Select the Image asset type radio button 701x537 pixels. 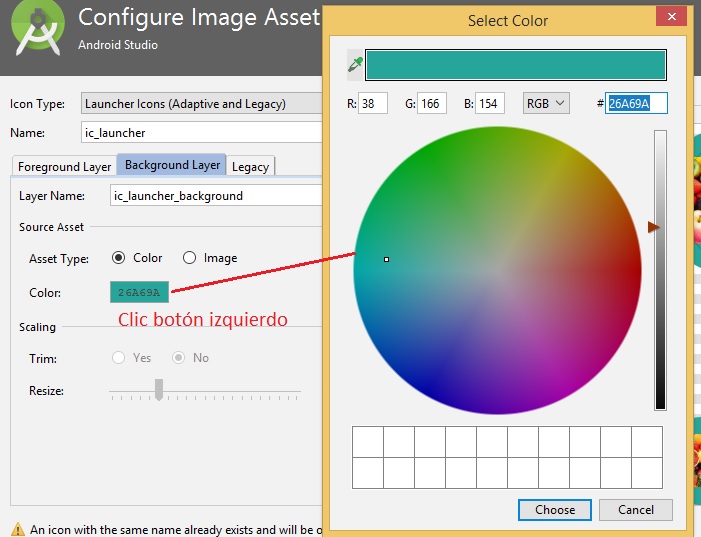[x=190, y=258]
